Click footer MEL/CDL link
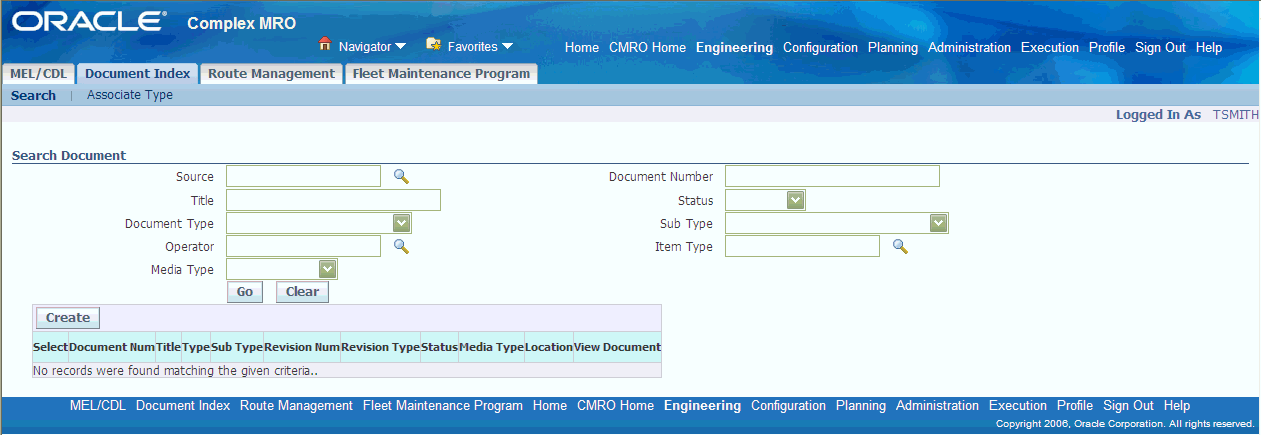 (98, 406)
